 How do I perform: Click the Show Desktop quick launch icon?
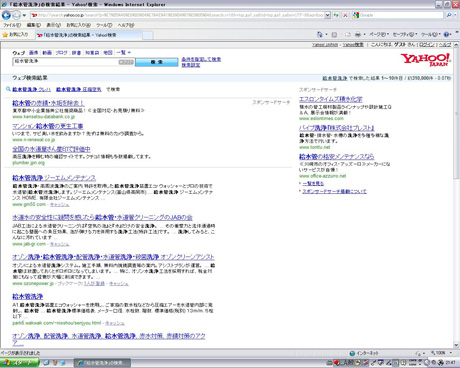coord(47,363)
